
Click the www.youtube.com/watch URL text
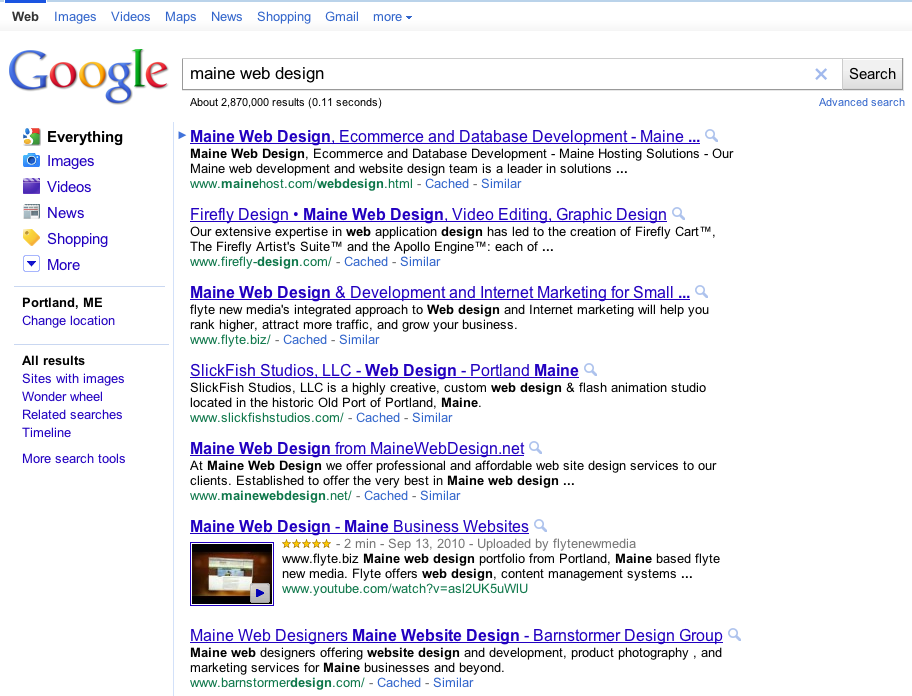(x=405, y=589)
